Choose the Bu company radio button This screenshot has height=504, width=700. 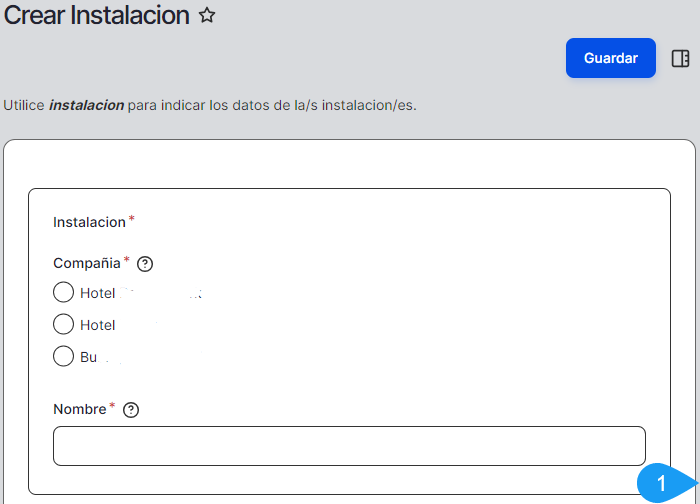[x=63, y=356]
